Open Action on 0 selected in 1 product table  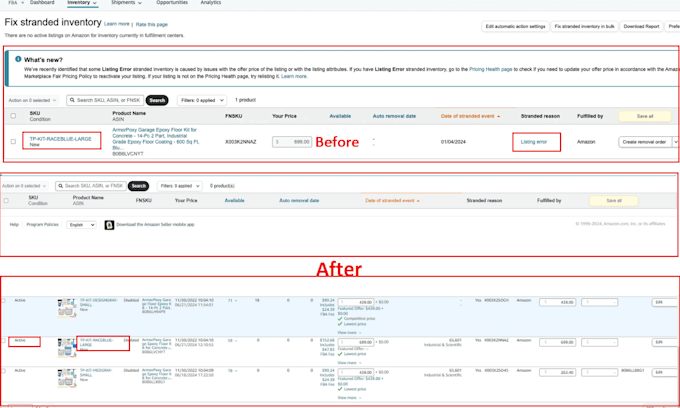32,100
